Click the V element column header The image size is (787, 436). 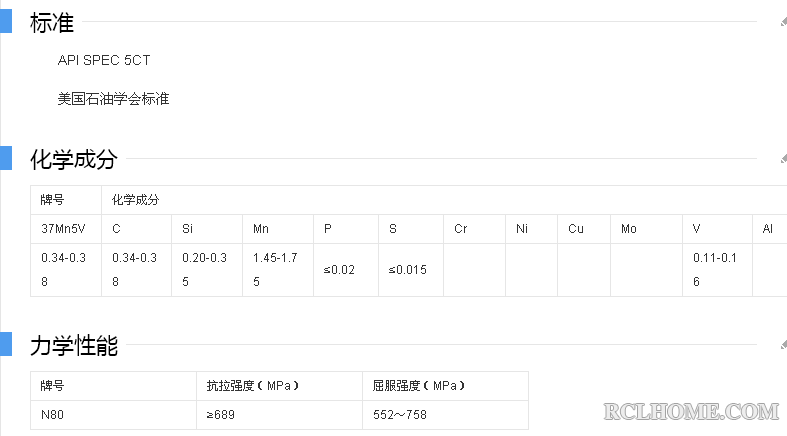pyautogui.click(x=718, y=229)
